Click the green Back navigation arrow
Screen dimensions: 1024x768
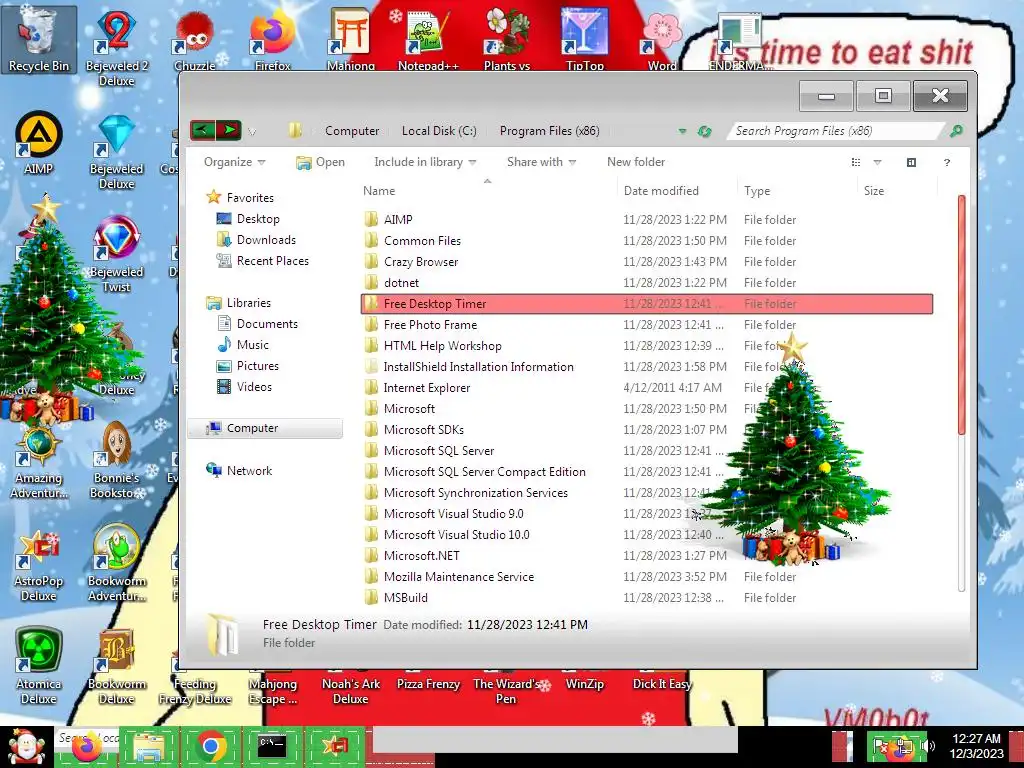pyautogui.click(x=202, y=131)
